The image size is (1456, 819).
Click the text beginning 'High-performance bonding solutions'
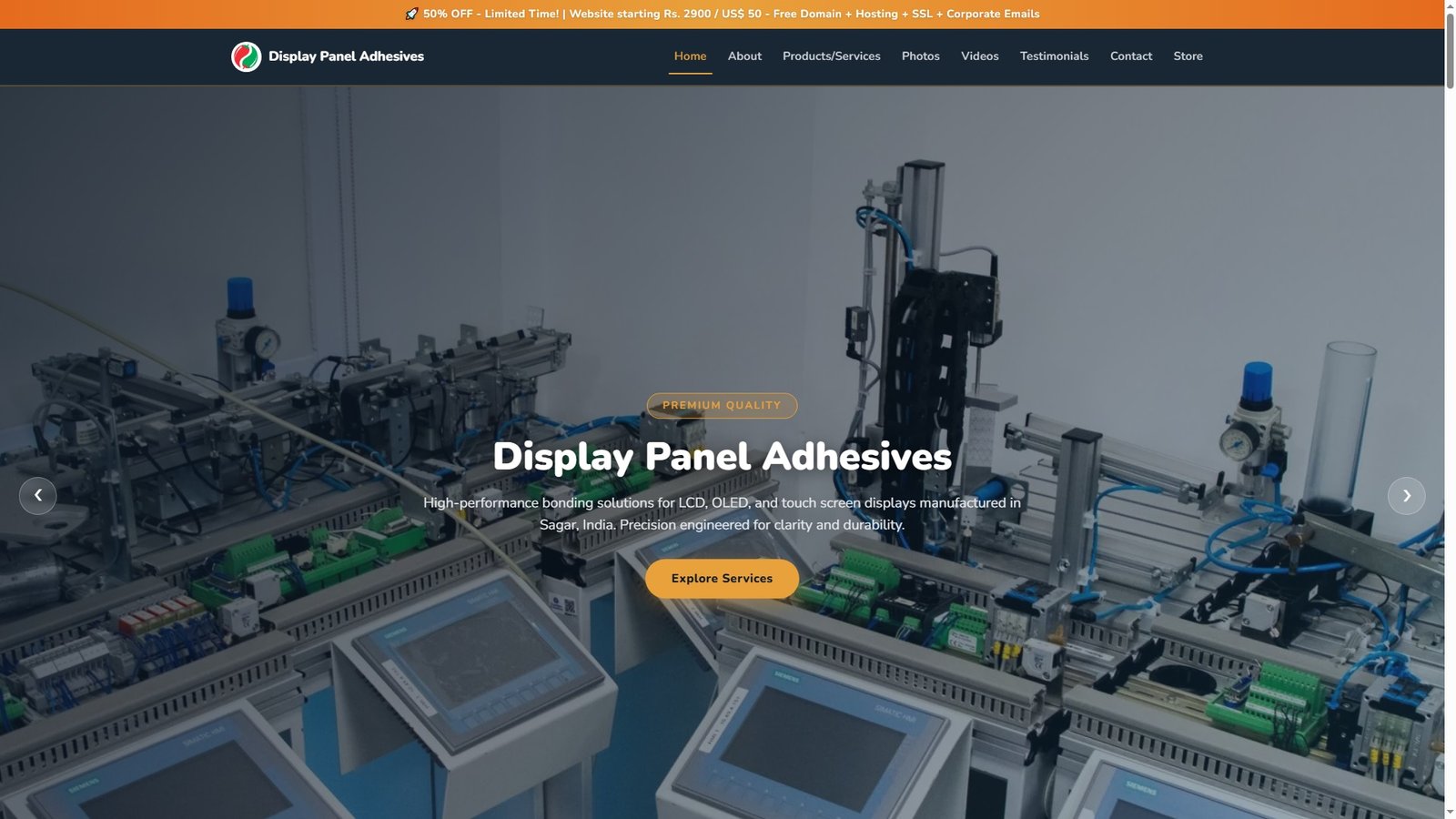pos(722,513)
